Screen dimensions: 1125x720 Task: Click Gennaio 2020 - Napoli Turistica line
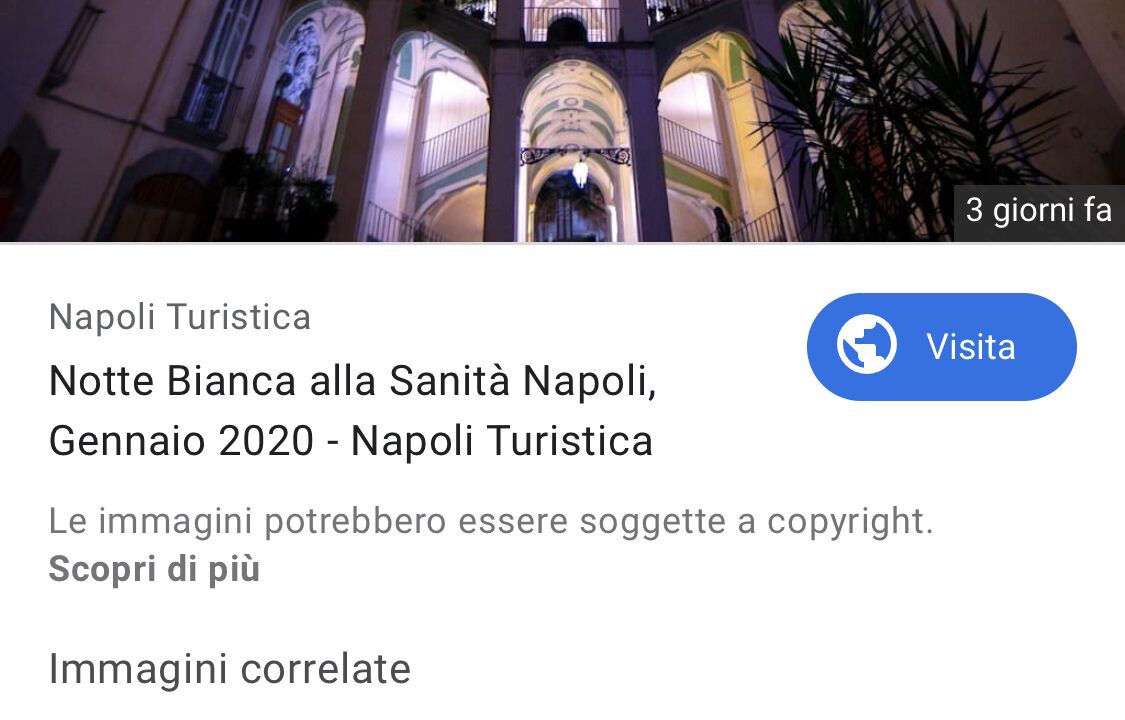coord(351,440)
